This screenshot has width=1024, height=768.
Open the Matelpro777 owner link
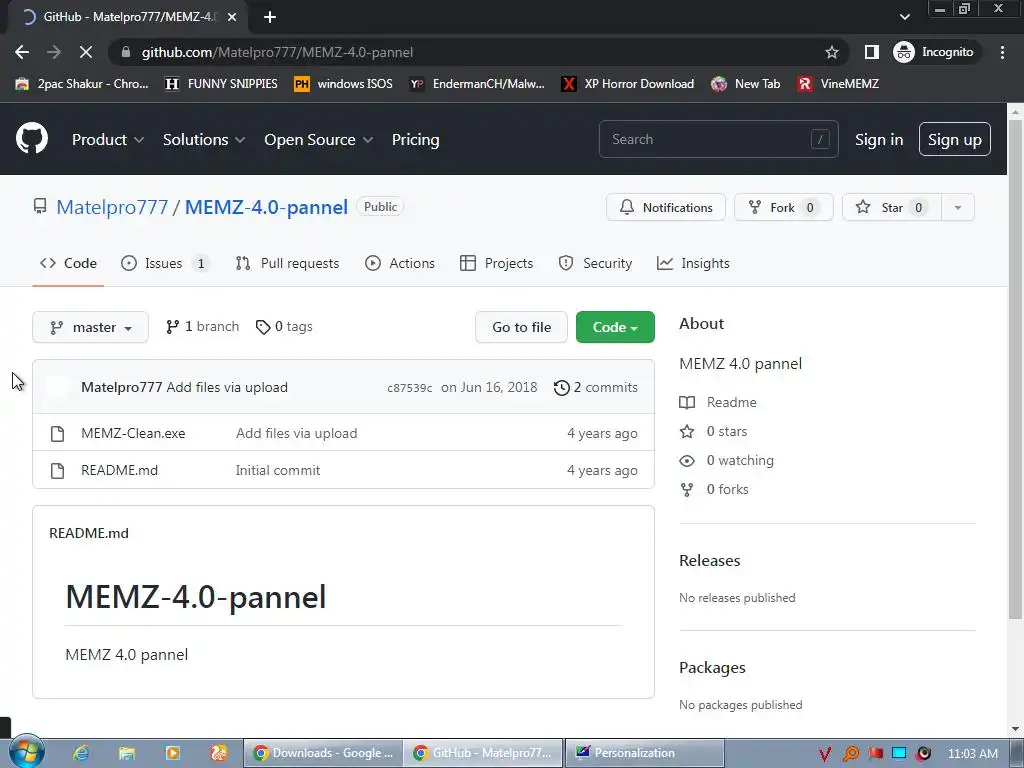point(112,207)
